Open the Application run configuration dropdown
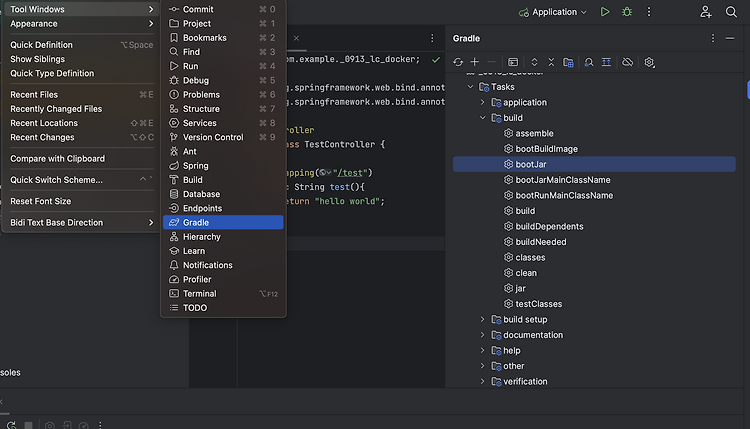Viewport: 750px width, 429px height. pos(553,12)
